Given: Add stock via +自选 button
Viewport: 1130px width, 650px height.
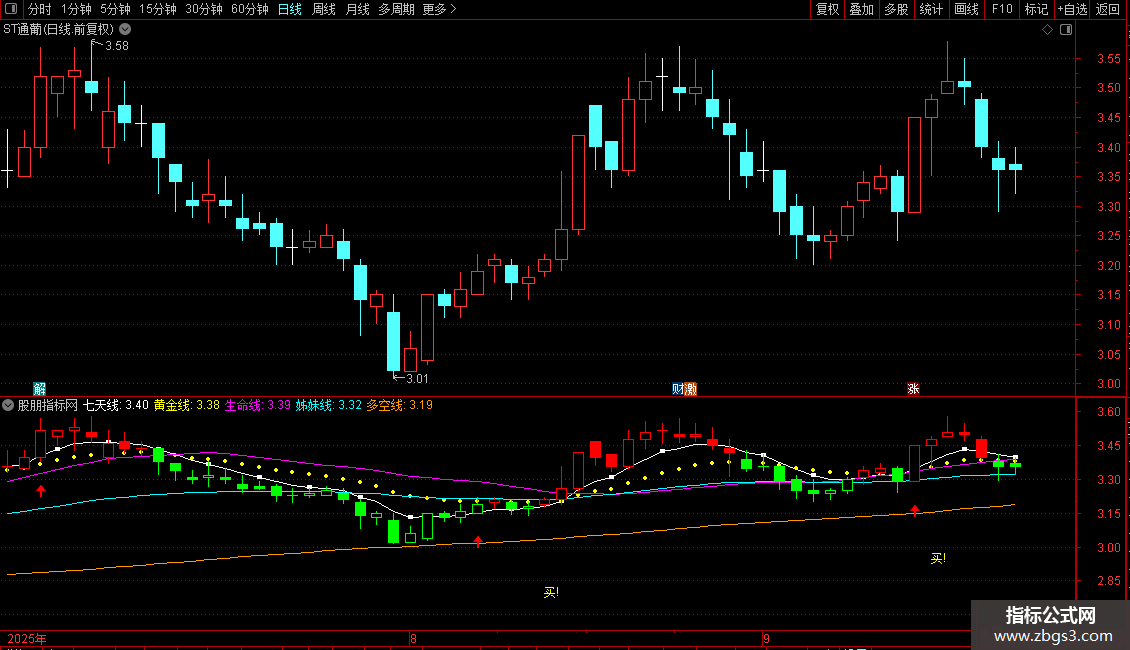Looking at the screenshot, I should (1072, 9).
